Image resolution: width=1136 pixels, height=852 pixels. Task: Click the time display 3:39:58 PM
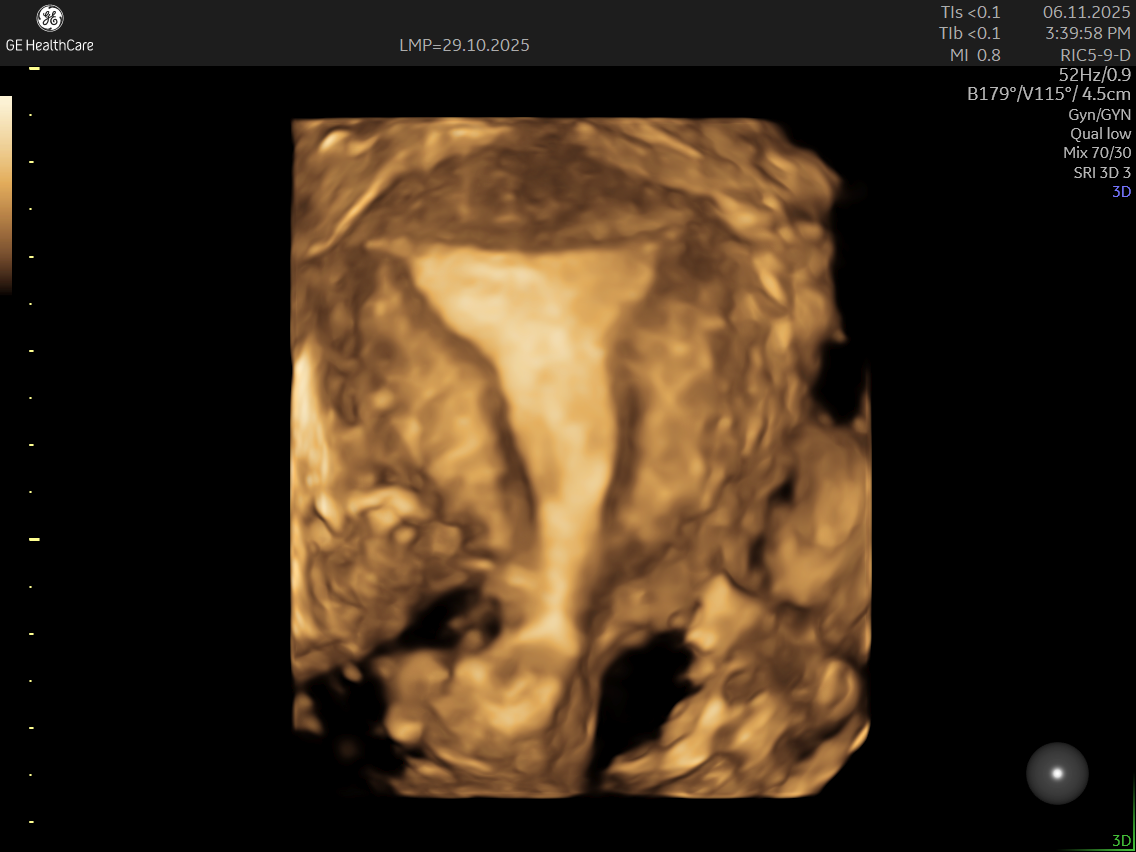(1088, 33)
